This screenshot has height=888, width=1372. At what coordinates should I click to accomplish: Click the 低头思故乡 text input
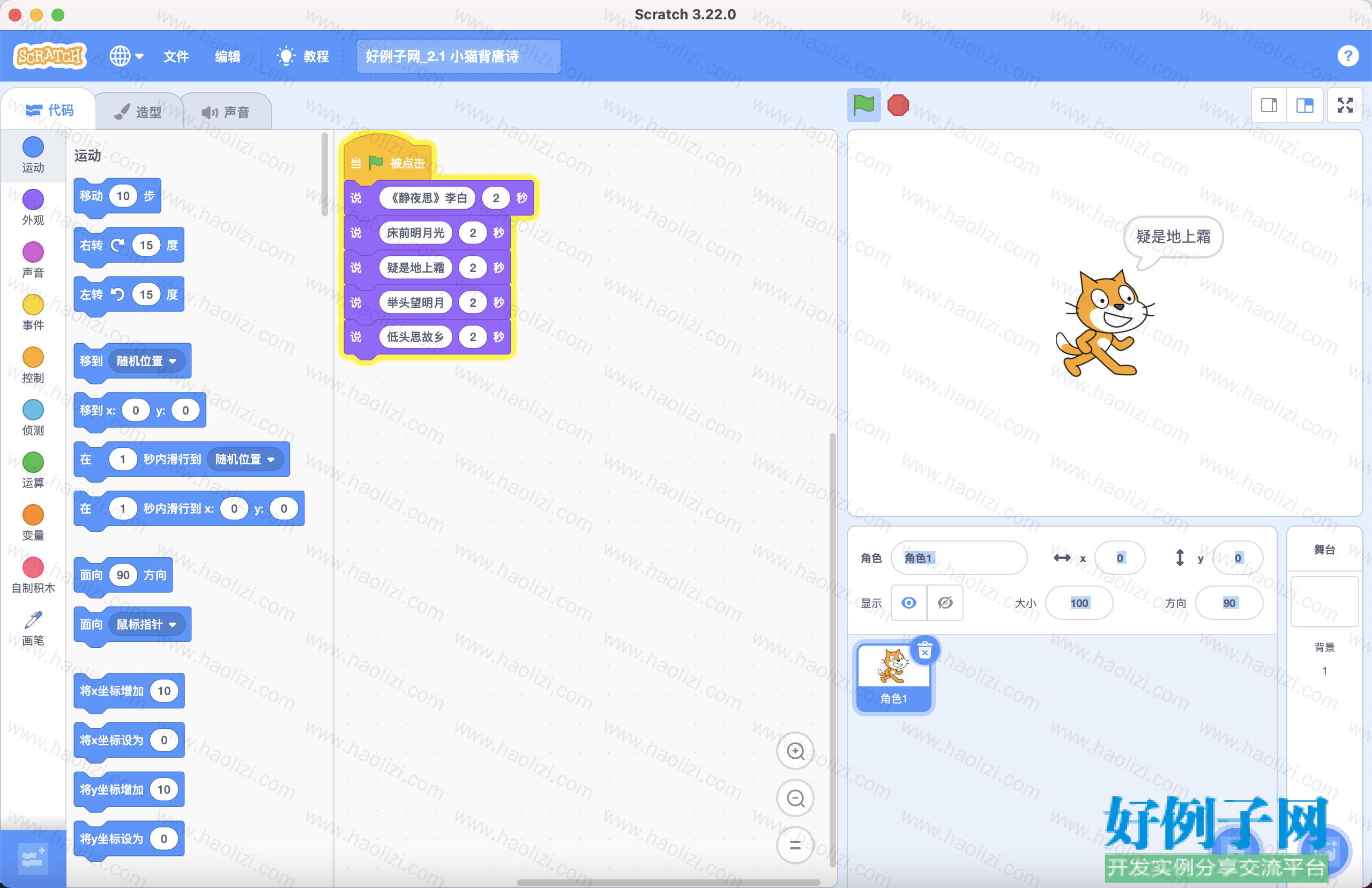pyautogui.click(x=415, y=337)
